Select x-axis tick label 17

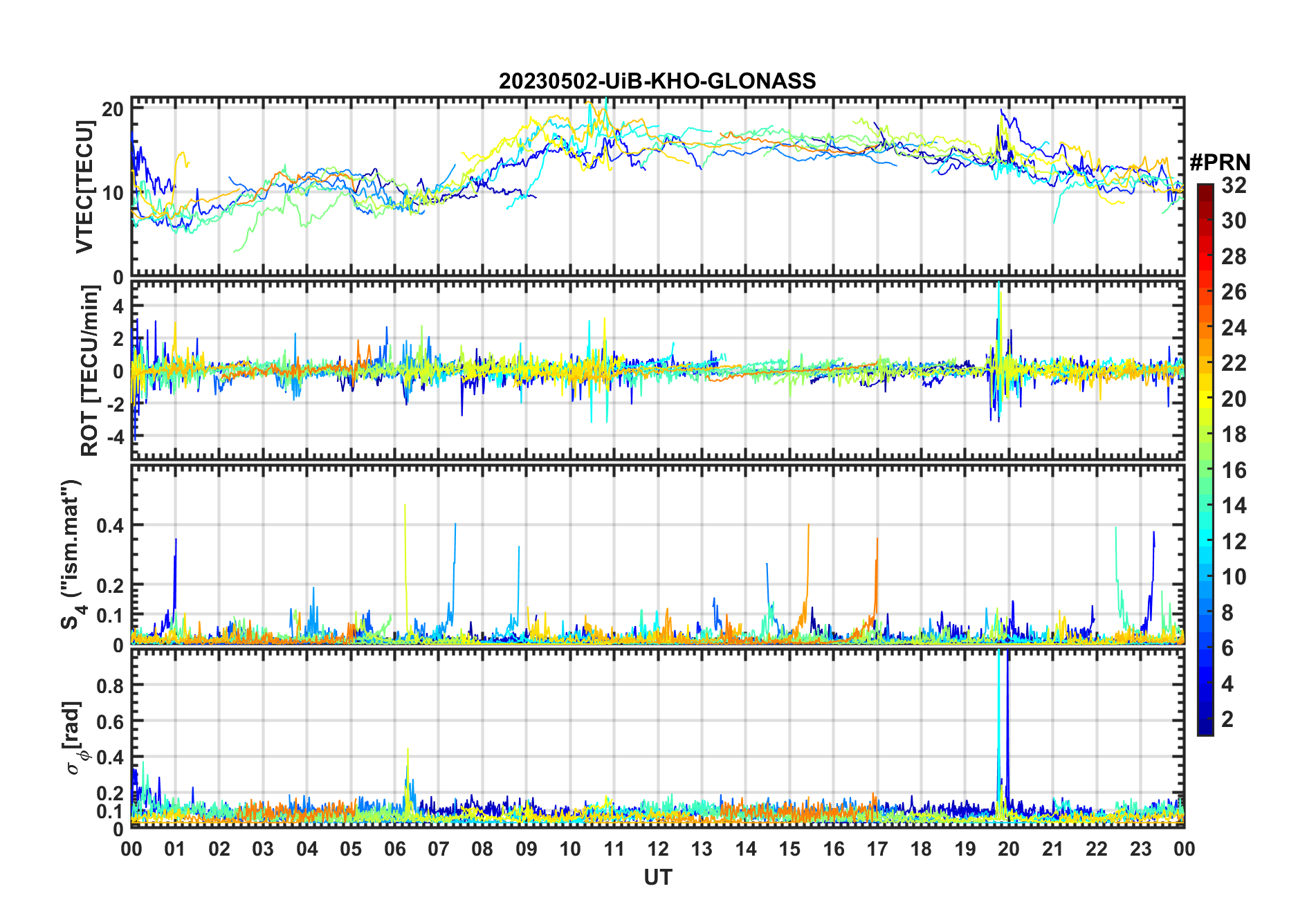tap(877, 849)
